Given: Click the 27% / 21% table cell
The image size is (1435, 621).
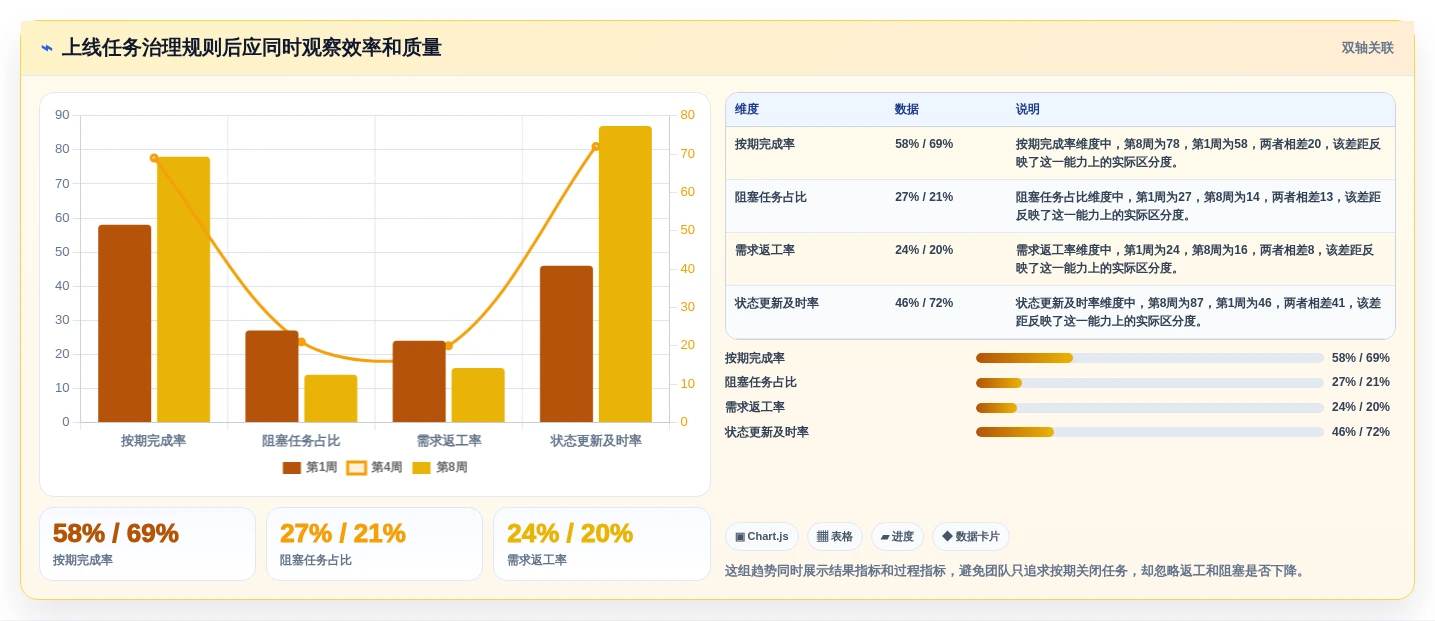Looking at the screenshot, I should pyautogui.click(x=924, y=197).
